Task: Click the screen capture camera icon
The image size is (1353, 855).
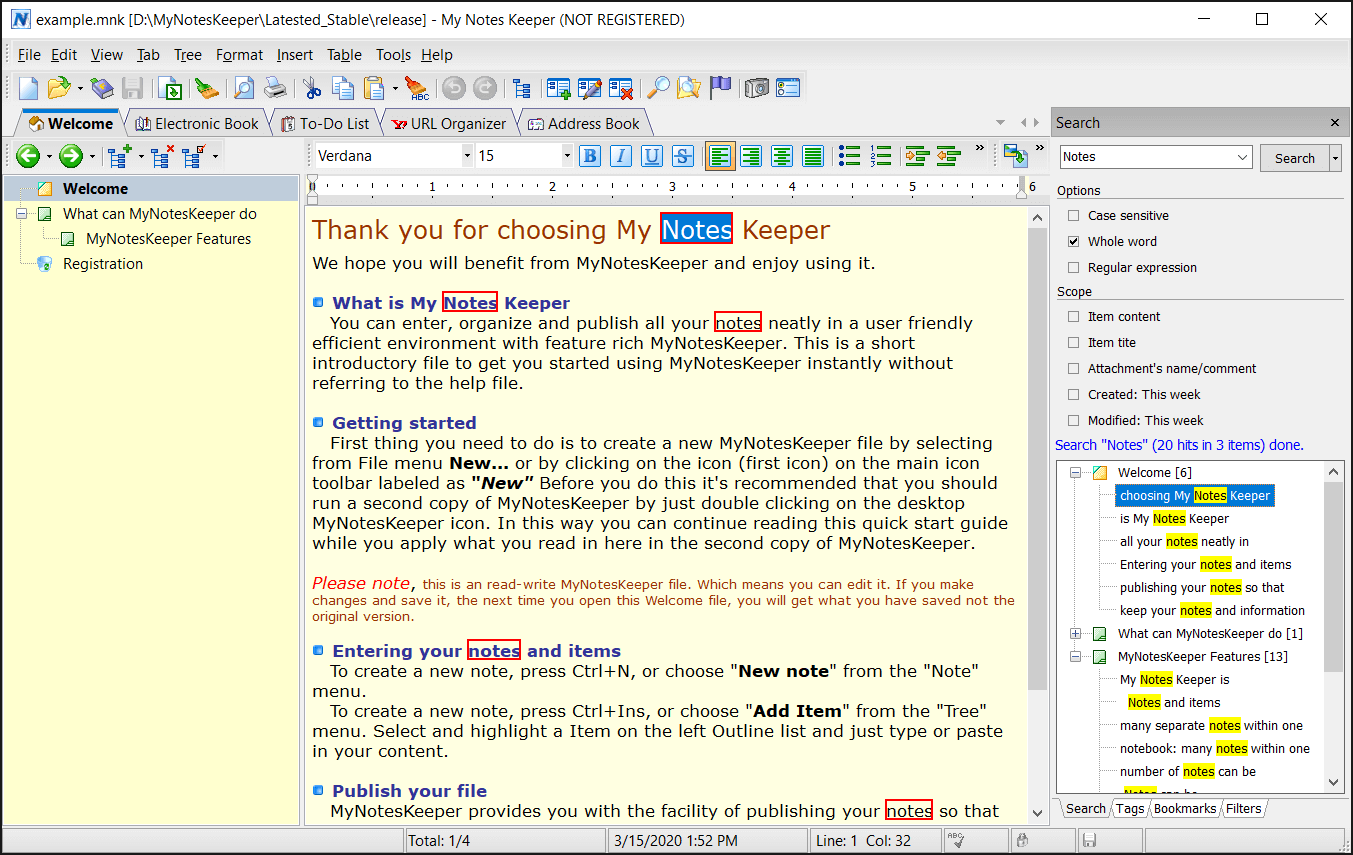Action: point(757,88)
